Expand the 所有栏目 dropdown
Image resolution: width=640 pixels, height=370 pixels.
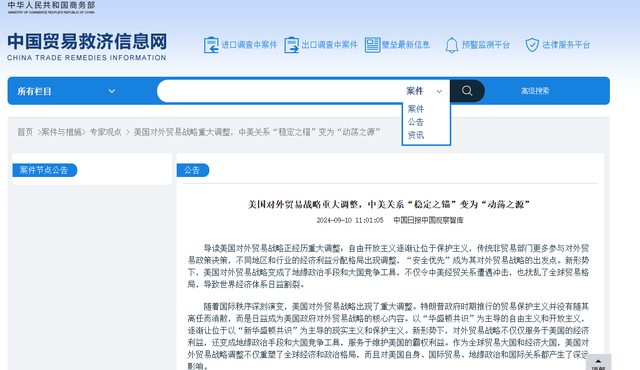[66, 91]
